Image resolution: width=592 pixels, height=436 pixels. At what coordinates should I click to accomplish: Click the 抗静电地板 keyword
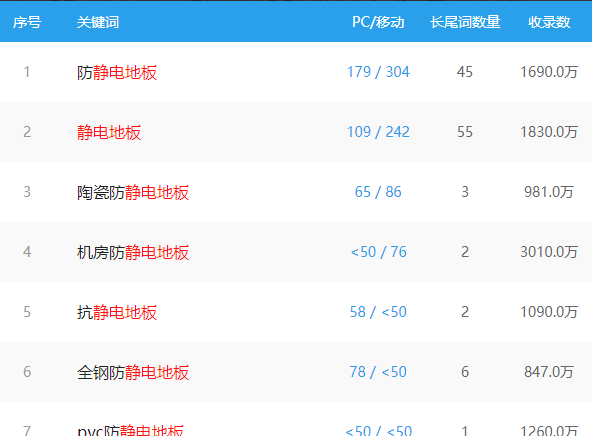[117, 312]
